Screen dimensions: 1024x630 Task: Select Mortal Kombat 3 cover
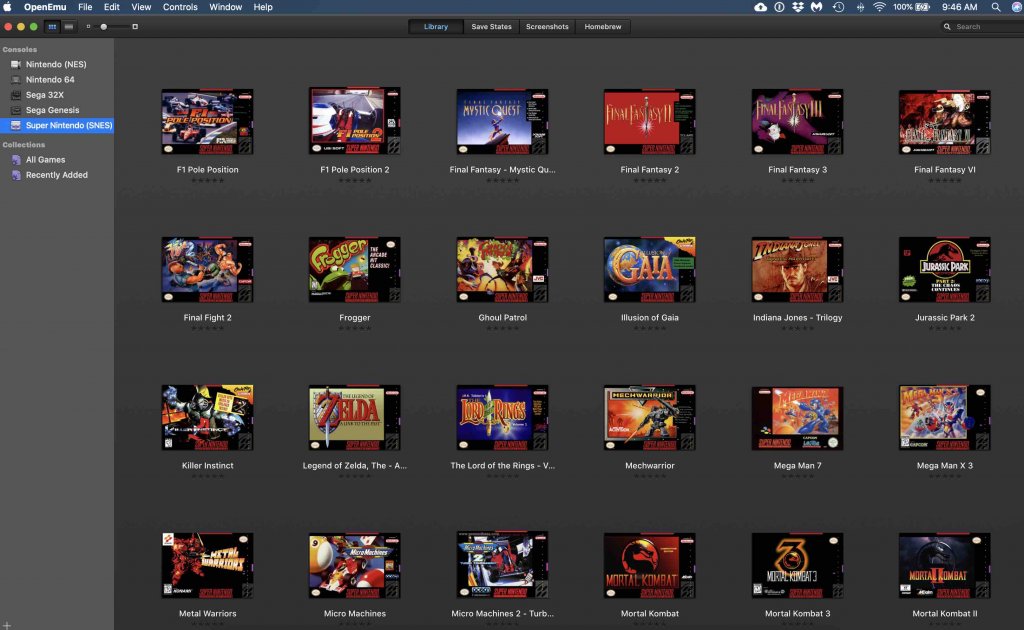click(x=797, y=565)
